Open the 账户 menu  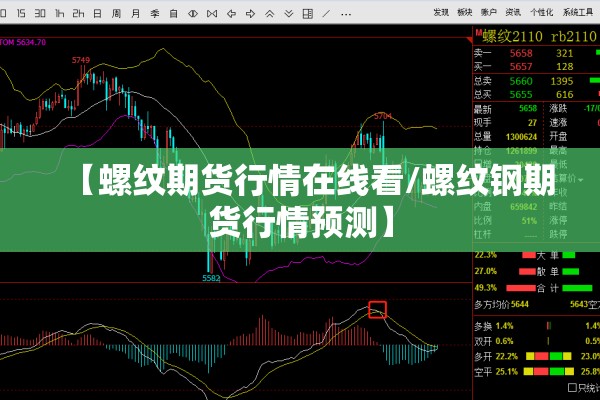[x=489, y=12]
